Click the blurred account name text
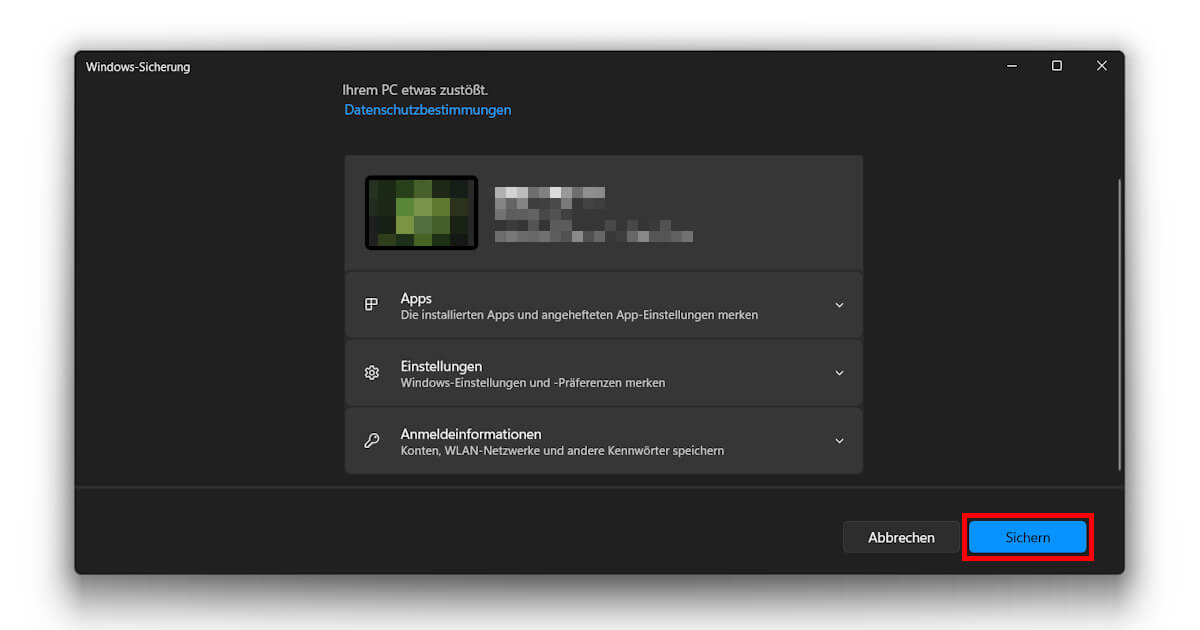This screenshot has width=1200, height=630. point(550,191)
